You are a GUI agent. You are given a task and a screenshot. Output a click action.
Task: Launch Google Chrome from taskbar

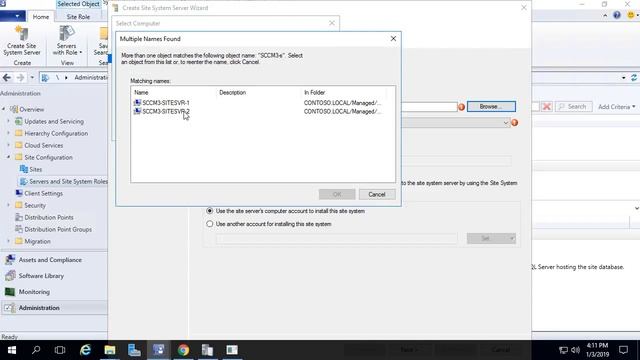183,350
